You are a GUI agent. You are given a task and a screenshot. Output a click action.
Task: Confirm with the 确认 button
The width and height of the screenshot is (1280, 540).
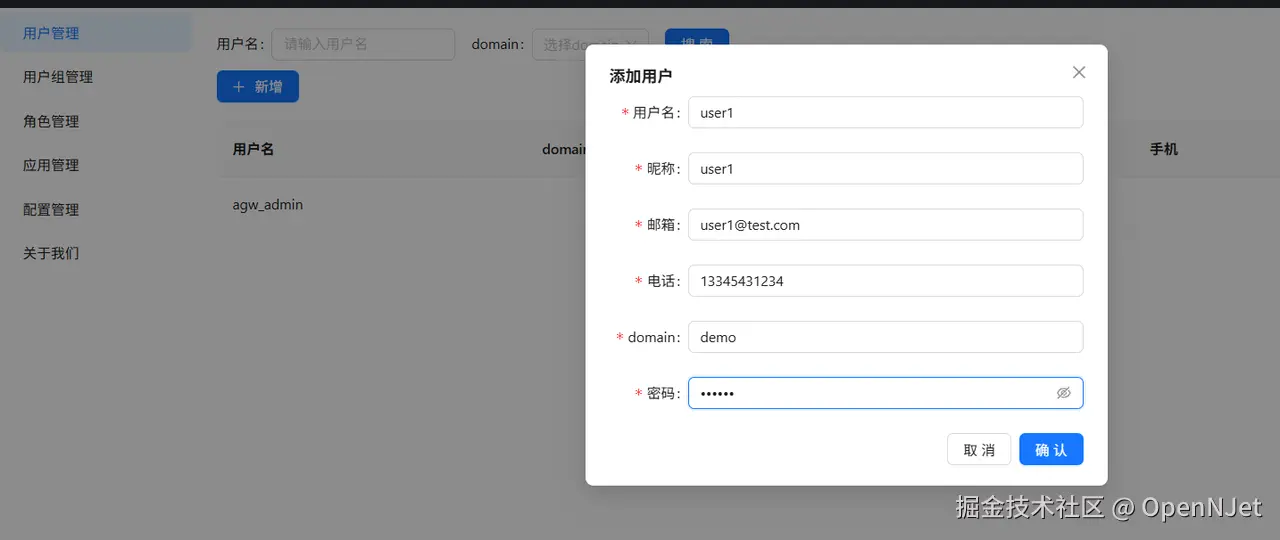click(x=1051, y=449)
